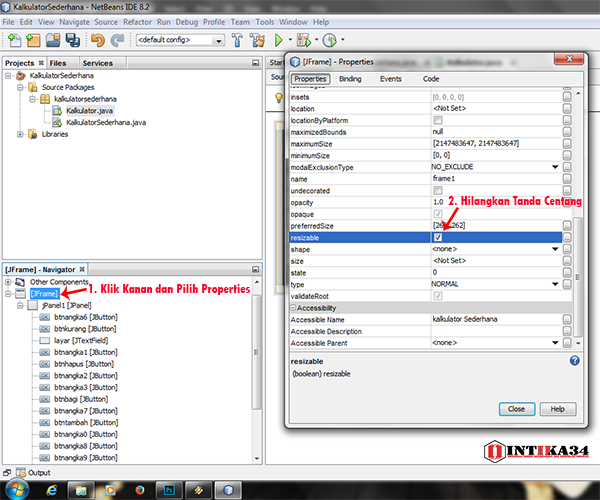Uncheck the resizable checkbox
Screen dimensions: 600x500
coord(438,238)
